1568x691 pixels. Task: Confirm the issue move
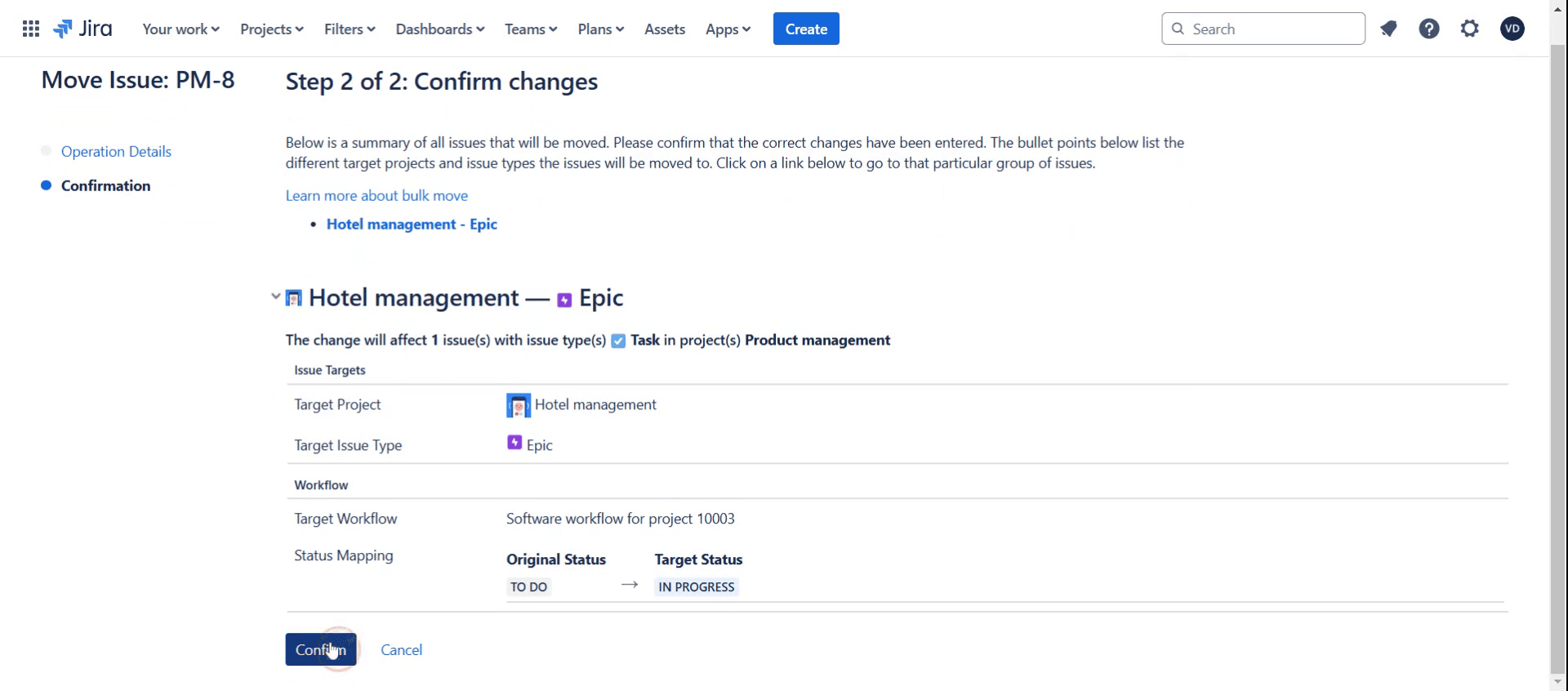pyautogui.click(x=321, y=649)
